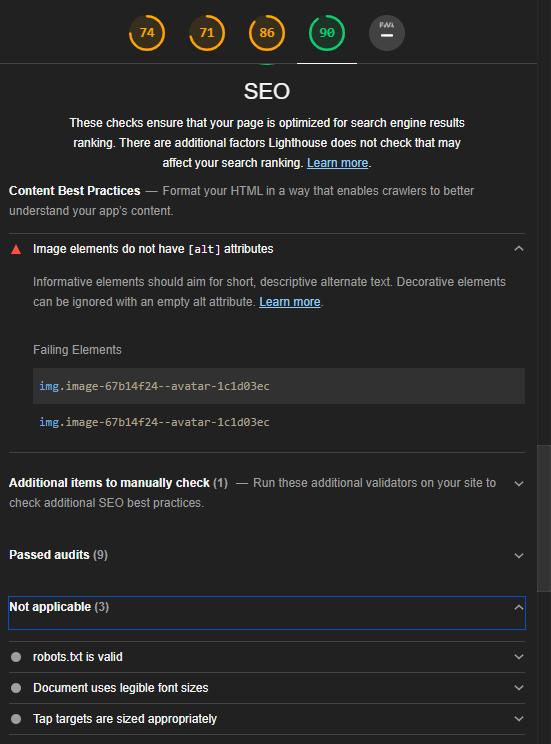Open Learn more link under SEO description
551x744 pixels.
pyautogui.click(x=337, y=163)
